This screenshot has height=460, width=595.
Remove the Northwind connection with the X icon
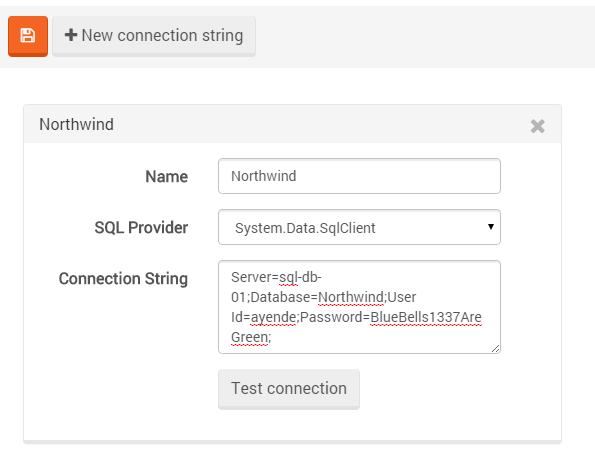click(x=537, y=126)
